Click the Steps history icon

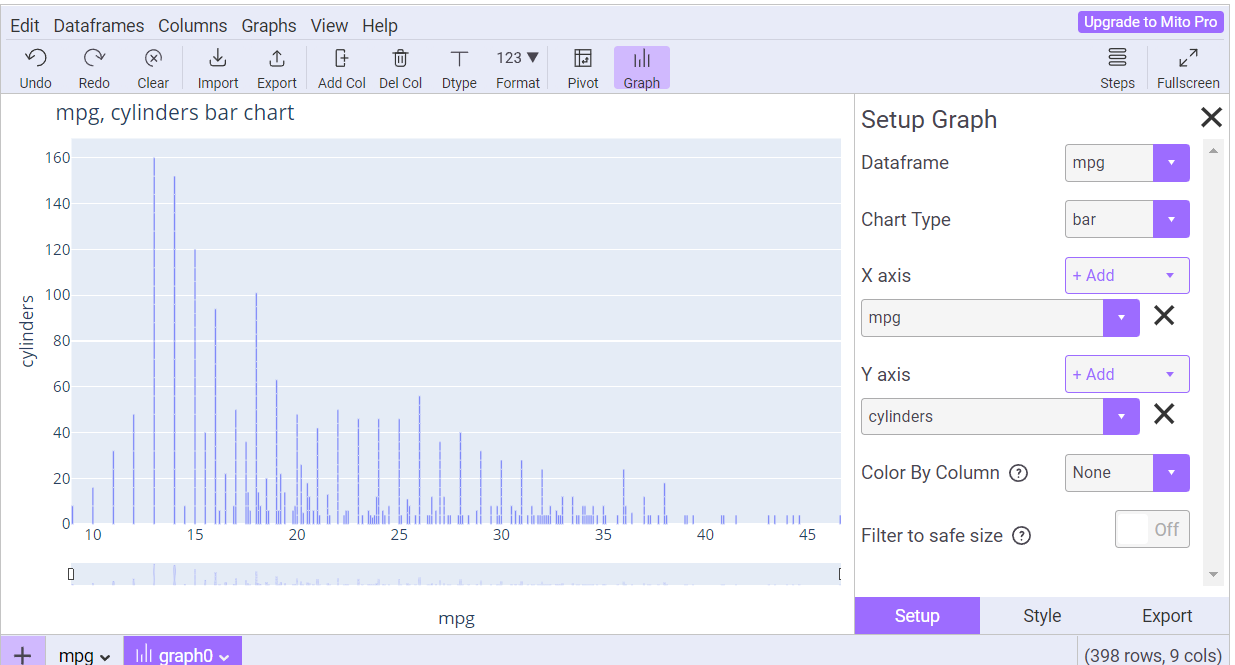tap(1117, 58)
